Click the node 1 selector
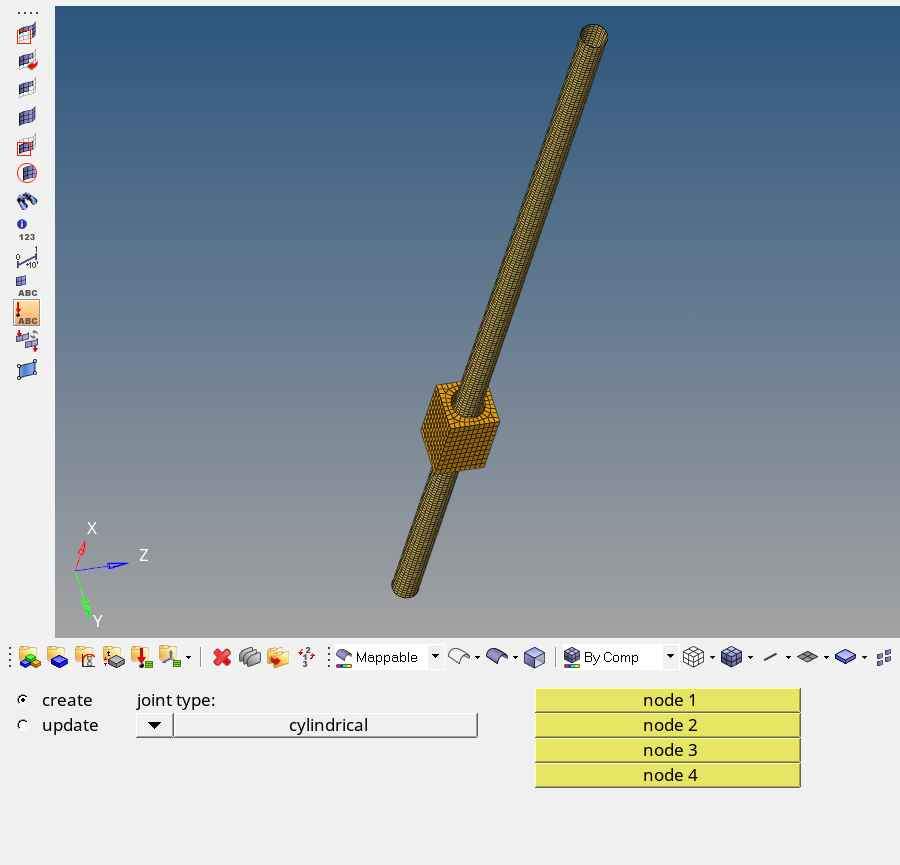 [668, 700]
